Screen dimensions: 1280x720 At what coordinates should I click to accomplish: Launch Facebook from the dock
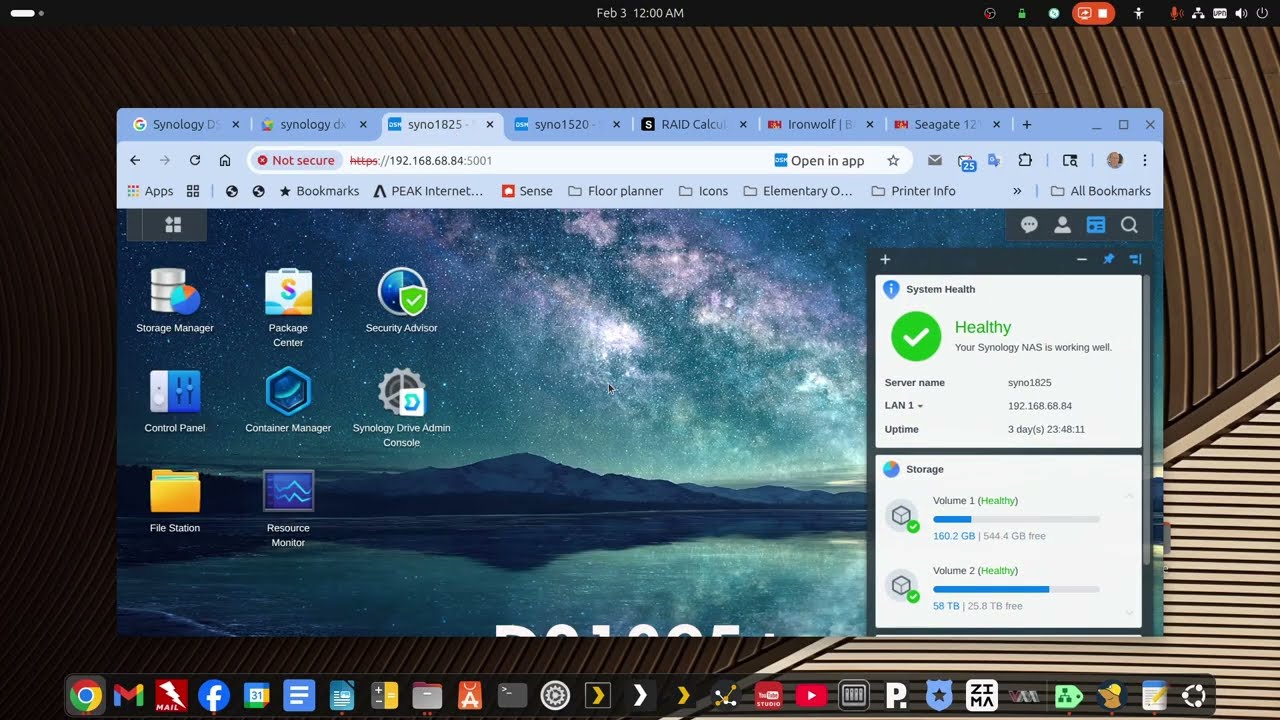214,695
